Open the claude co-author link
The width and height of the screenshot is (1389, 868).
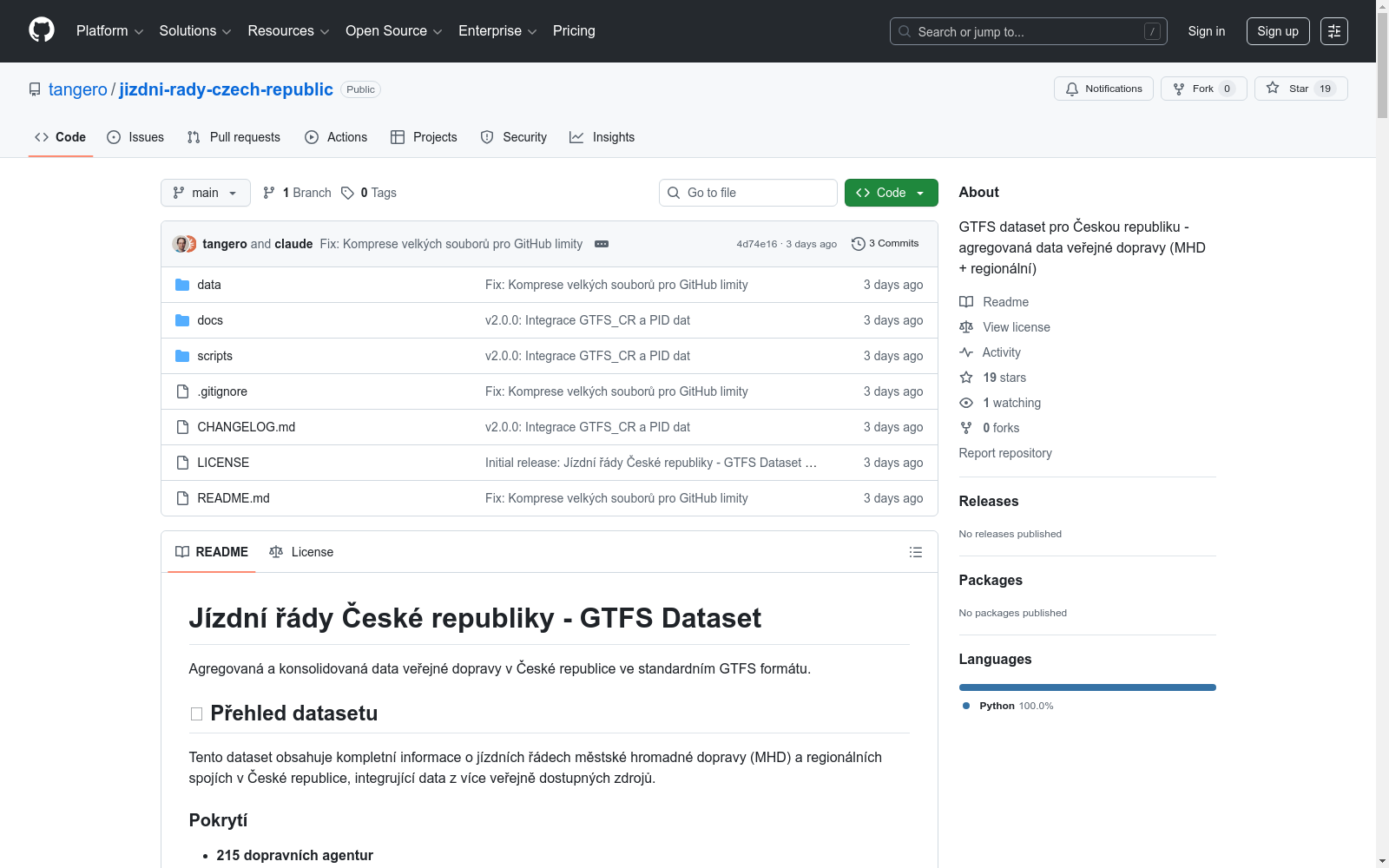[293, 244]
